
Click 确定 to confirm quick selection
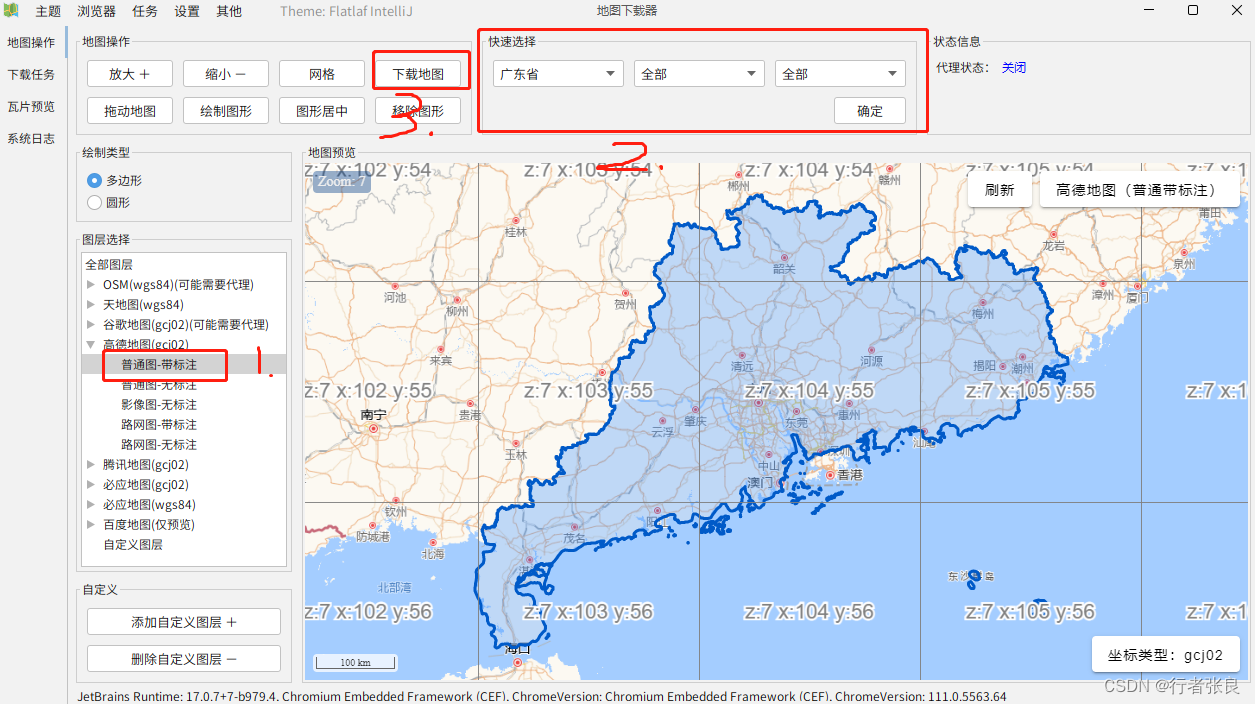870,111
